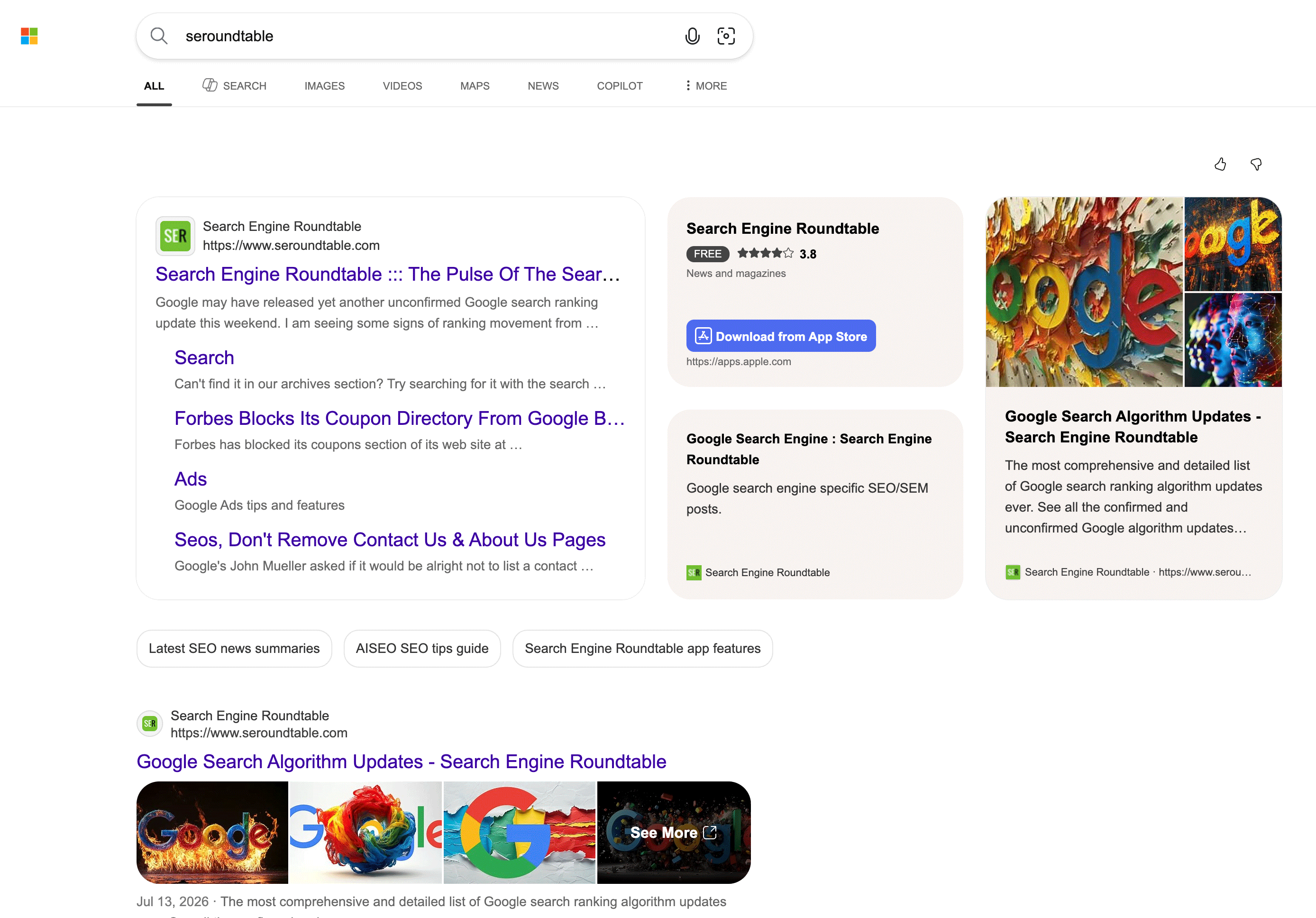Open 'Google Search Algorithm Updates' card title
The image size is (1316, 918).
tap(1133, 427)
